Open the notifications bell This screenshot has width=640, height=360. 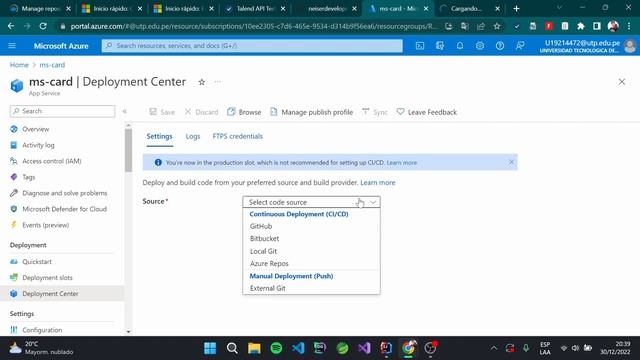(x=460, y=46)
